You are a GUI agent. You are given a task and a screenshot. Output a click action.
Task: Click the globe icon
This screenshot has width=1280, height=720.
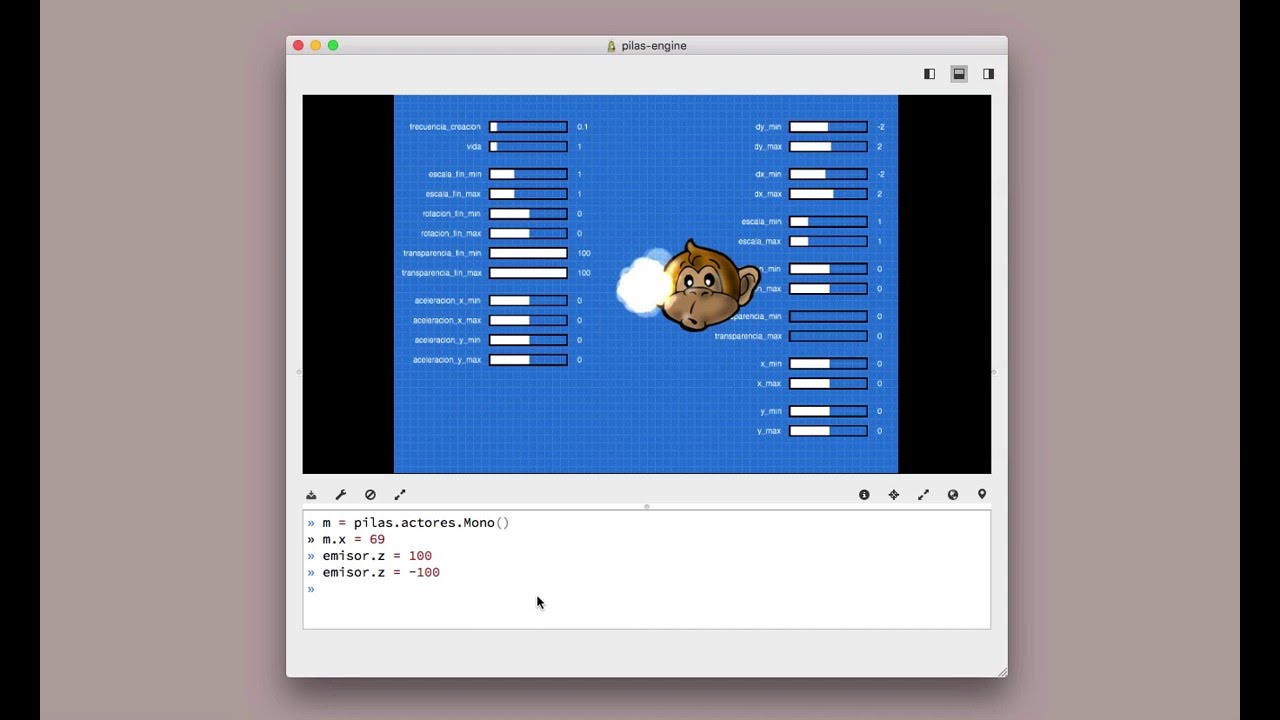(x=953, y=495)
